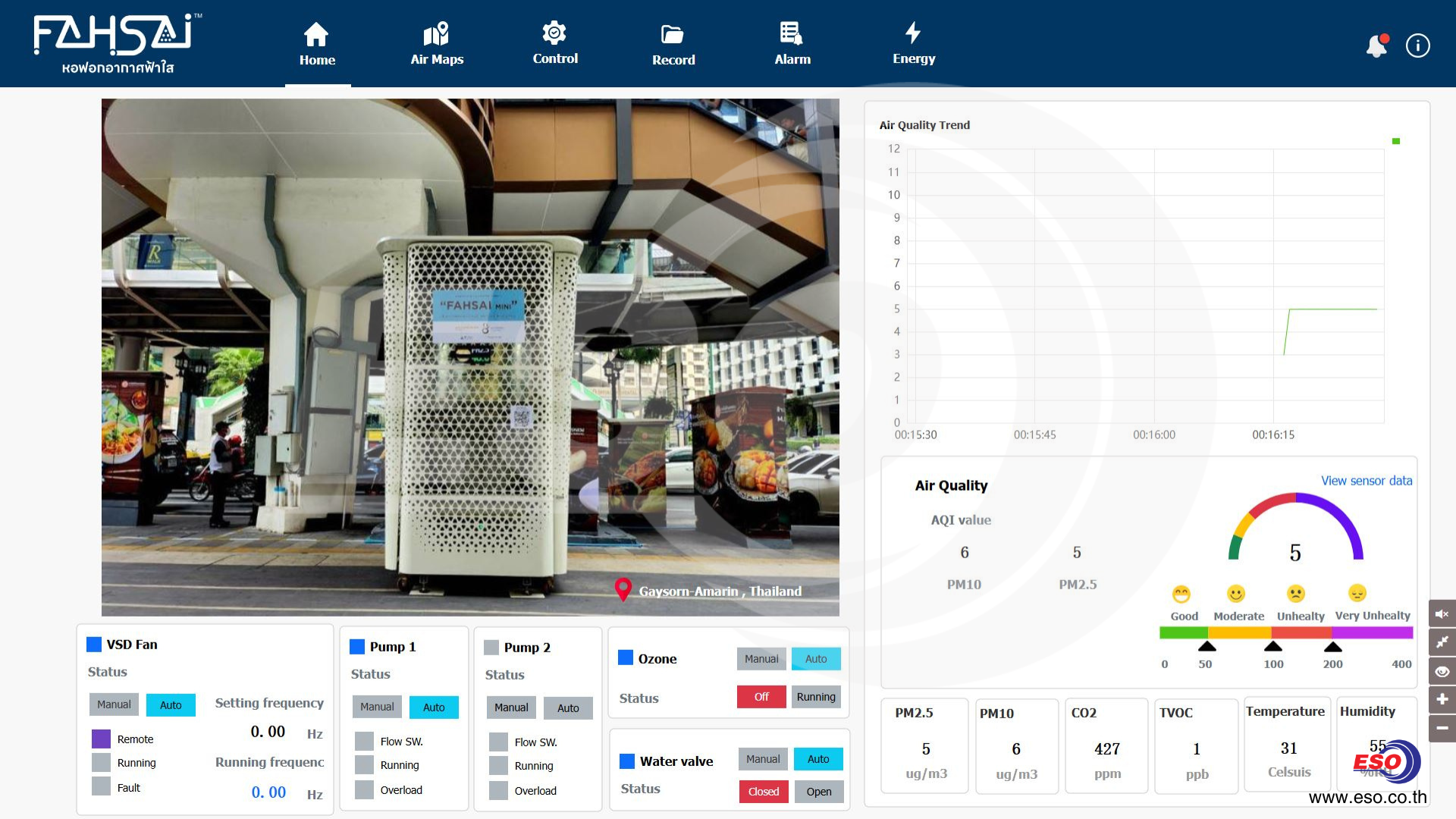The image size is (1456, 819).
Task: Go to the Energy tab
Action: 913,44
